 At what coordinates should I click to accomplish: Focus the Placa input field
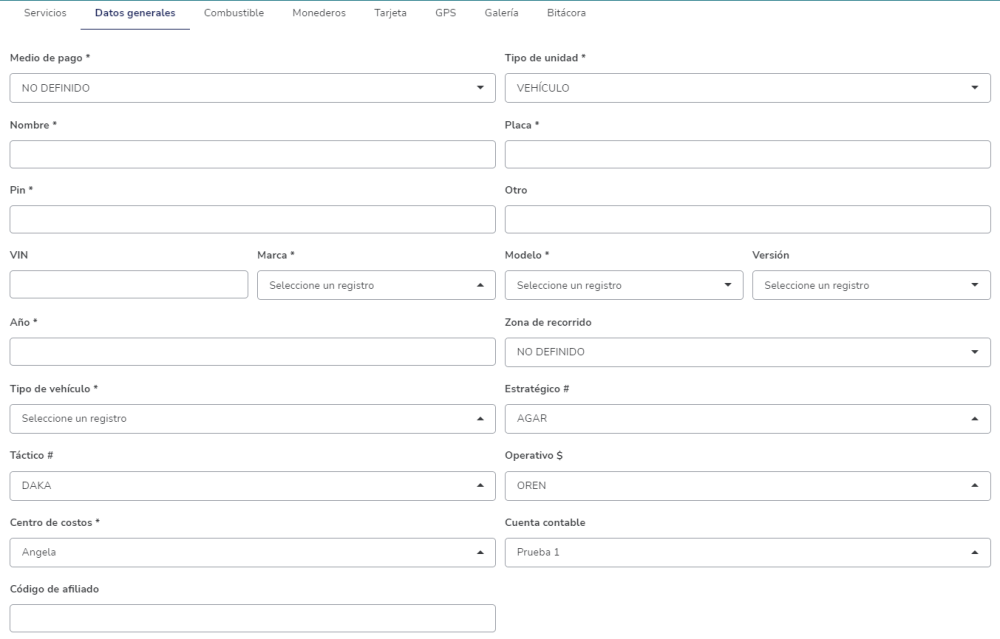coord(747,154)
